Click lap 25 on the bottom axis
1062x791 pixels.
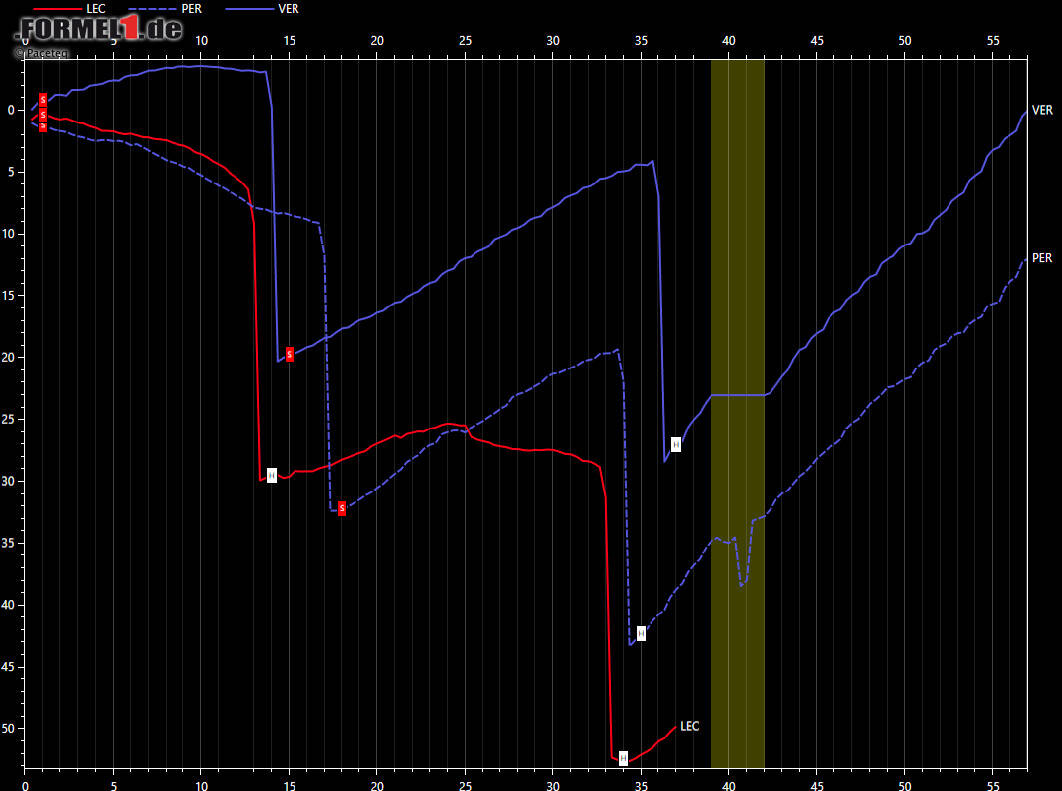pos(465,782)
